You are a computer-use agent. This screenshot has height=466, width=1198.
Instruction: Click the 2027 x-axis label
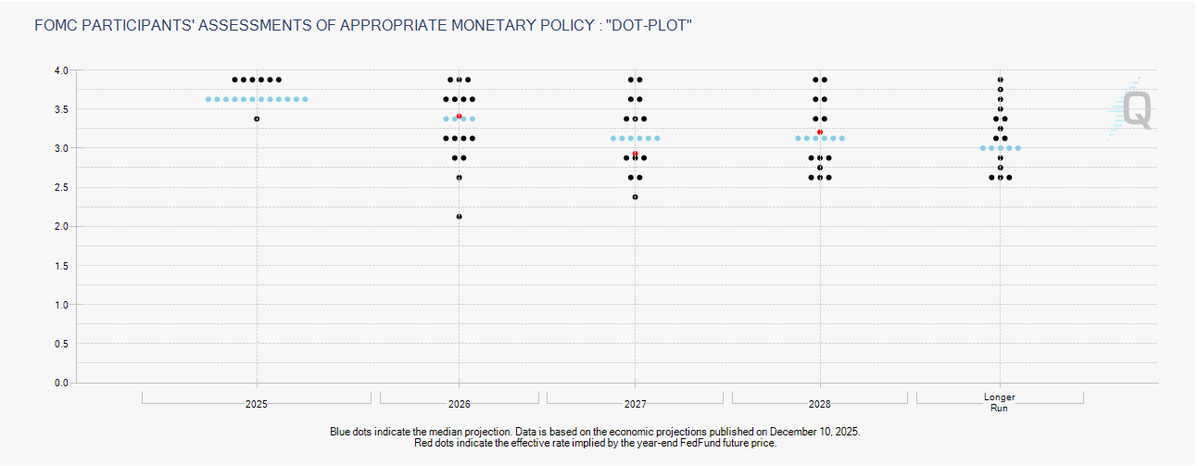[635, 404]
